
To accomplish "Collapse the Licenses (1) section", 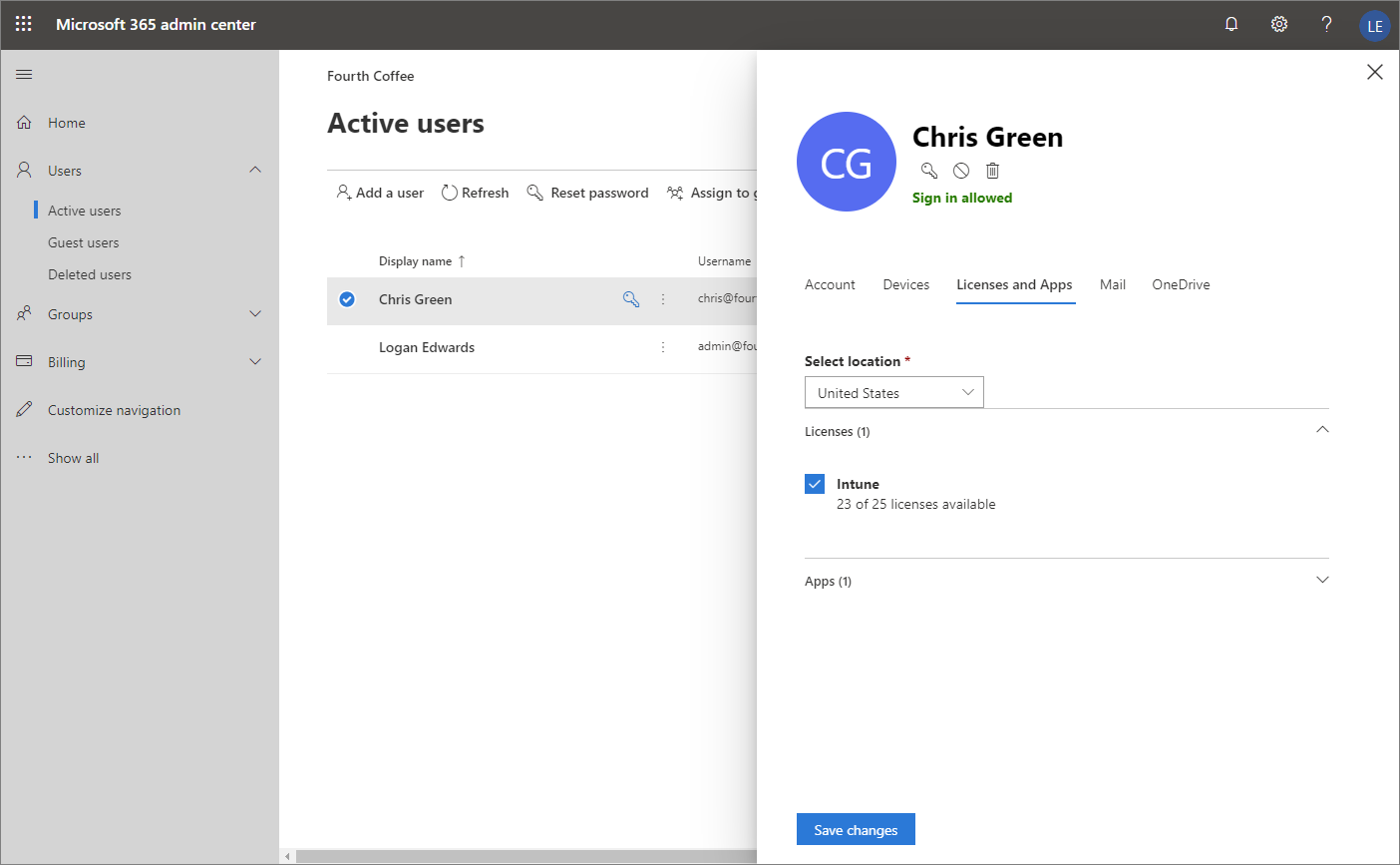I will [1322, 430].
